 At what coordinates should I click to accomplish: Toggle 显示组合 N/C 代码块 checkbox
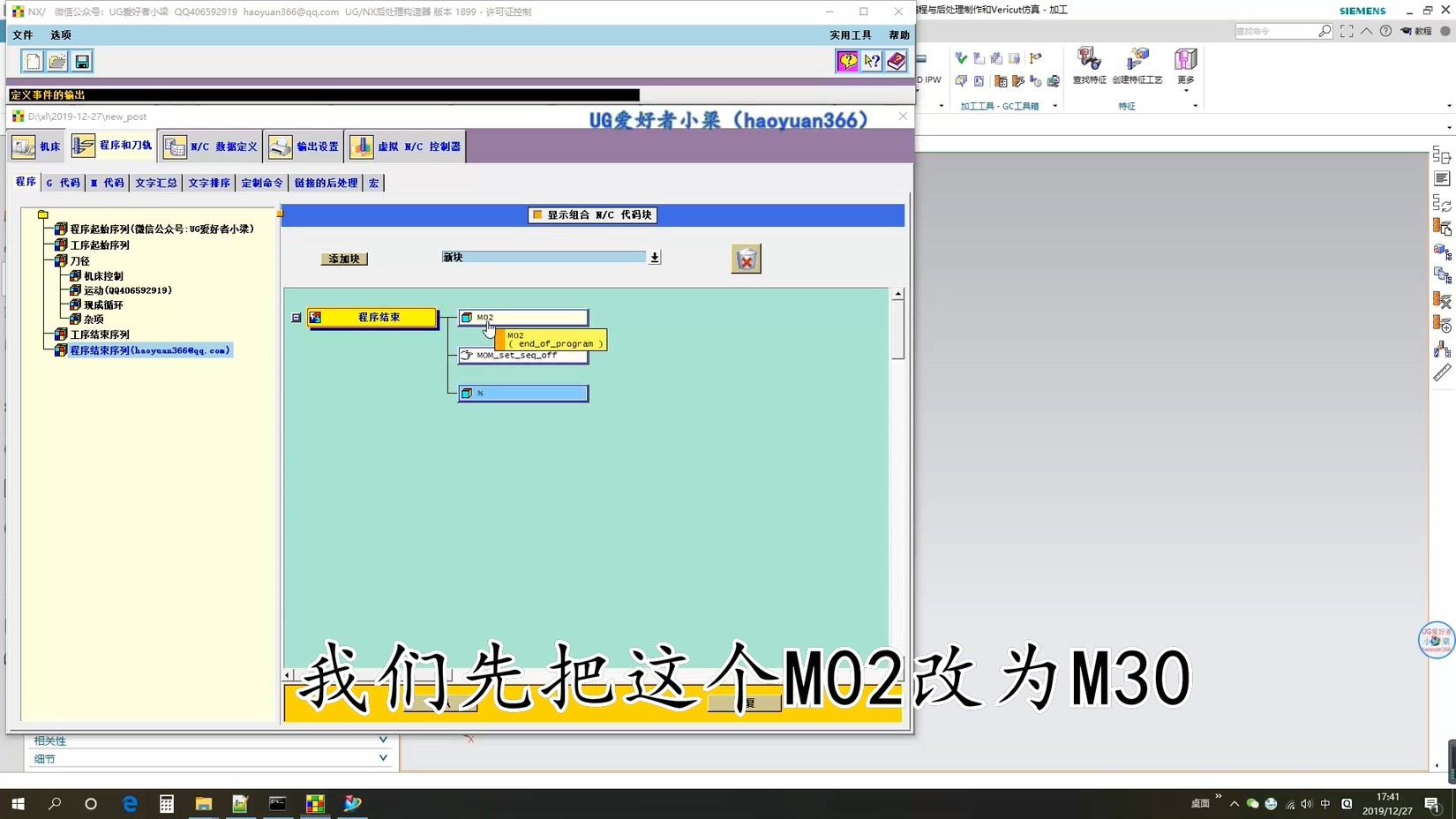[x=537, y=214]
